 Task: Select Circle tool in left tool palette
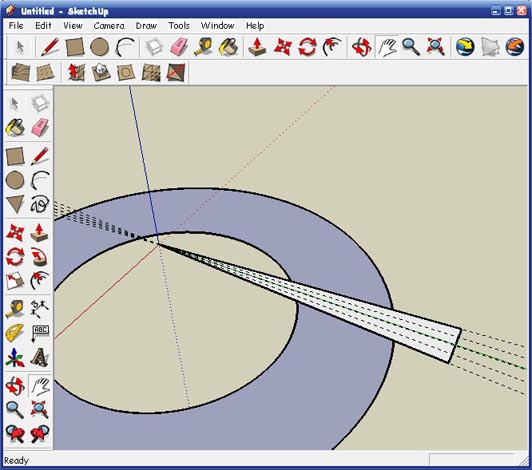point(15,180)
